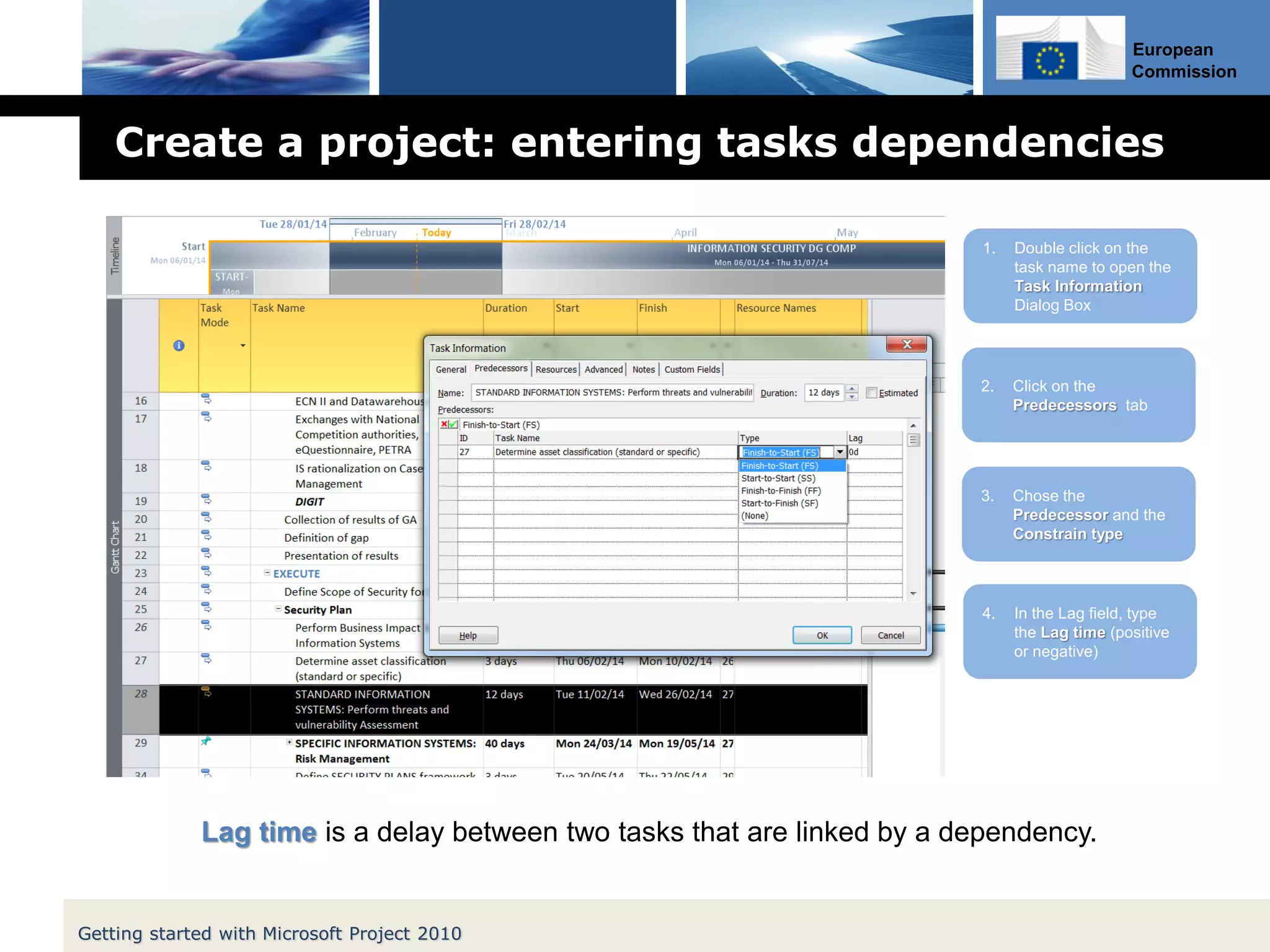Collapse the Security Plan summary task
Image resolution: width=1270 pixels, height=952 pixels.
tap(278, 609)
